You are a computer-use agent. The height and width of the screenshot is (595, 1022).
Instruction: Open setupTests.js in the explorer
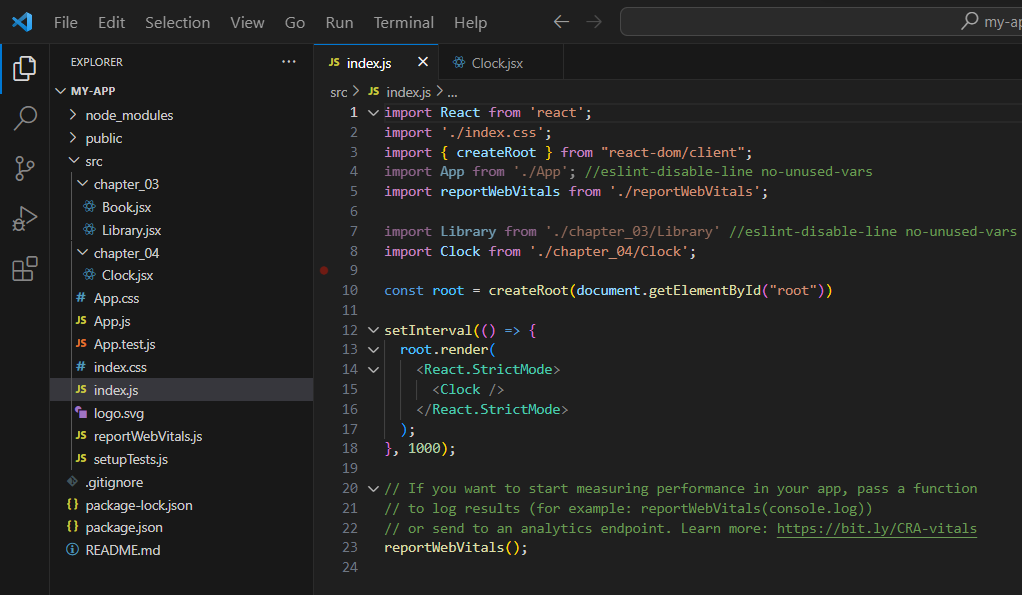click(x=130, y=459)
